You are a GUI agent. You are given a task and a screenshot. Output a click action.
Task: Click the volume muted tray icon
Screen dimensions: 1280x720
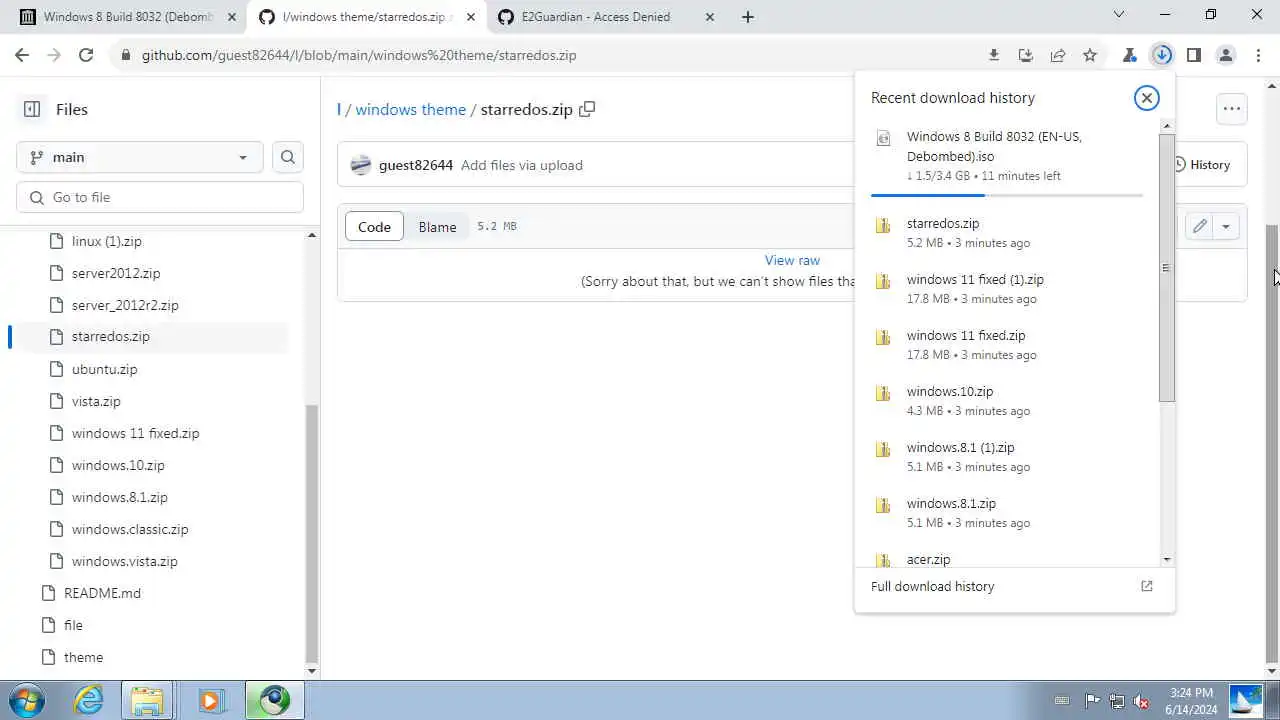pos(1141,701)
